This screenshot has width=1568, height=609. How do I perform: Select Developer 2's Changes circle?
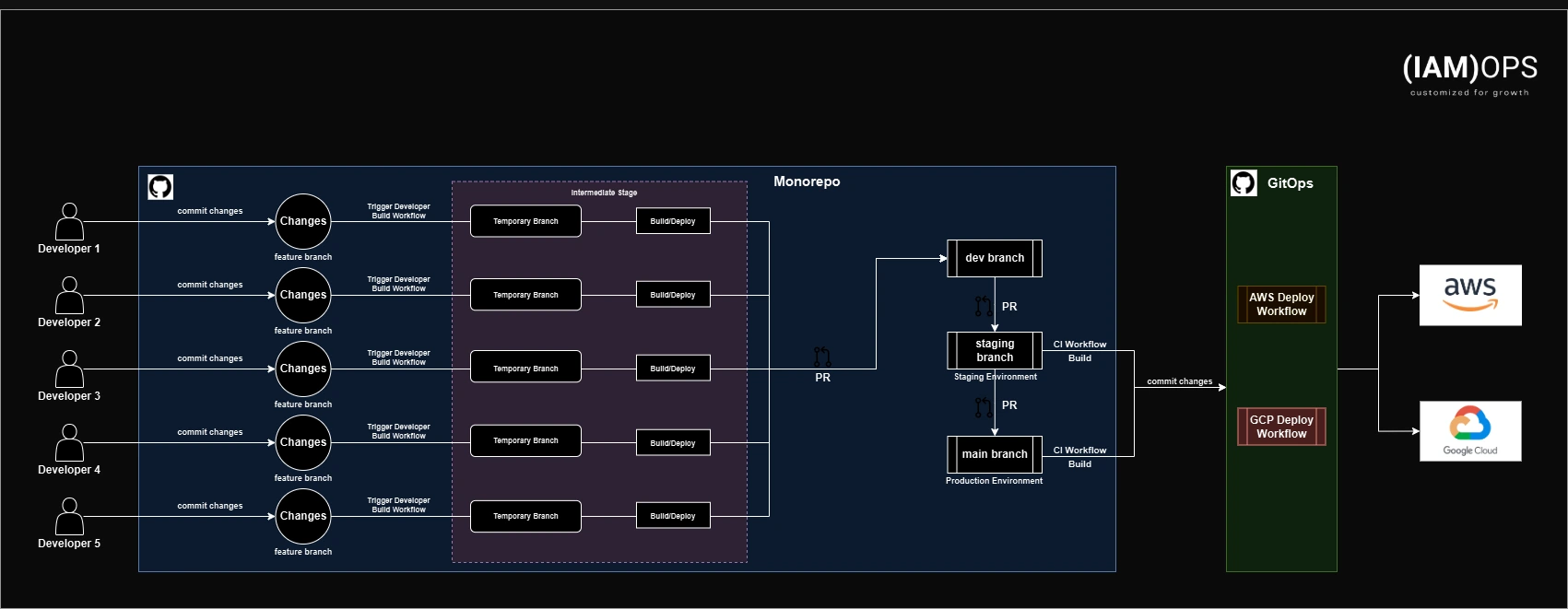[303, 295]
